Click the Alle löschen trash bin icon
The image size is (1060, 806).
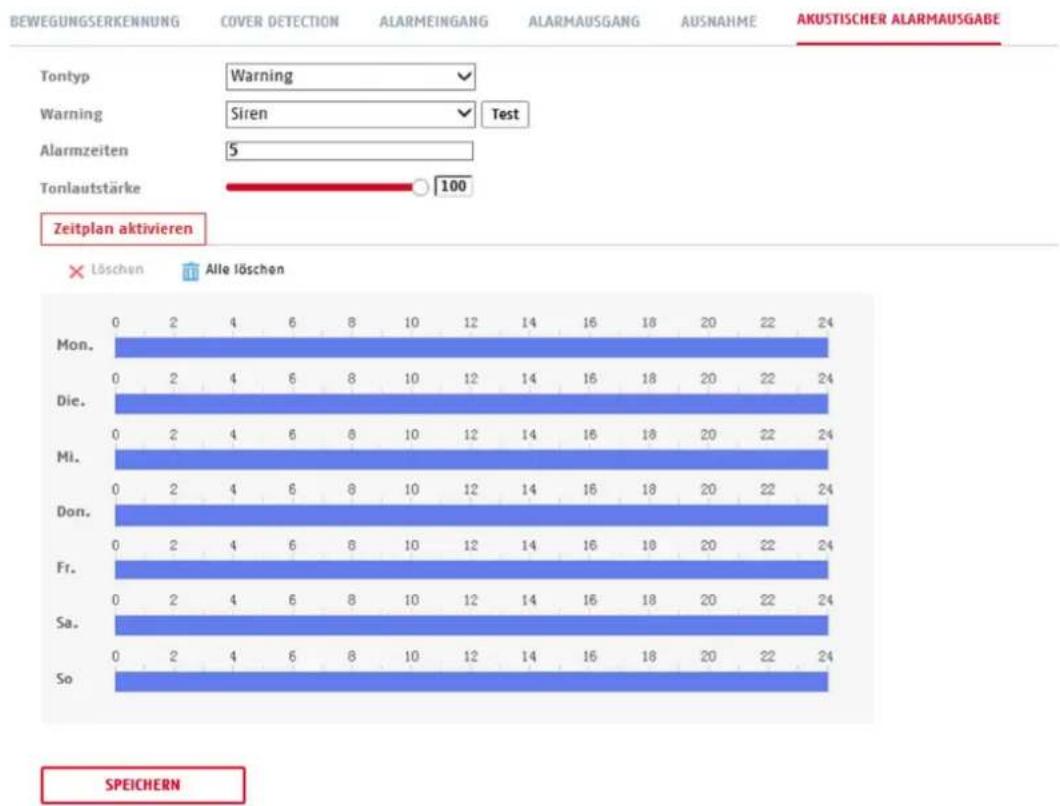(x=191, y=271)
